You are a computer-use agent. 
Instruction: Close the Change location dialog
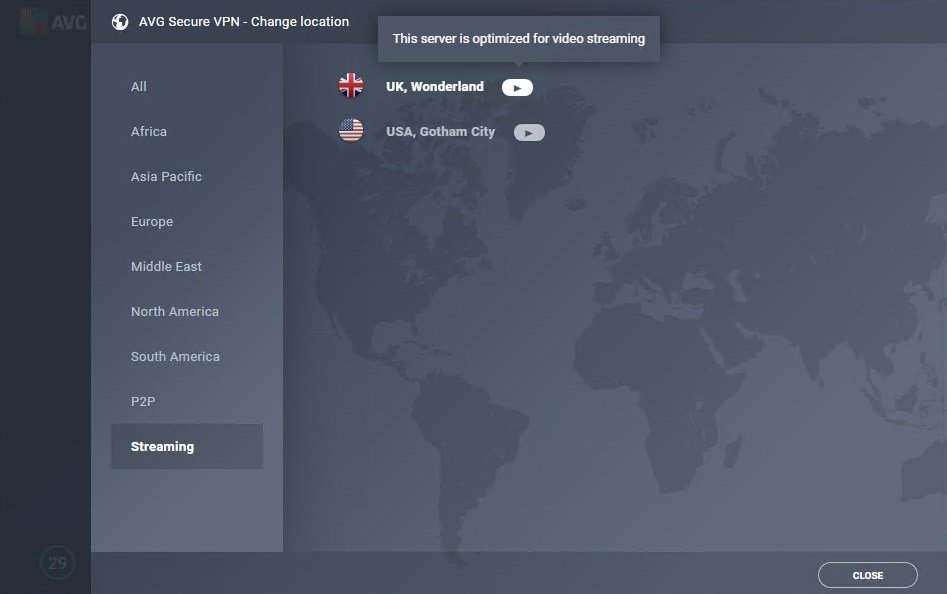[868, 575]
